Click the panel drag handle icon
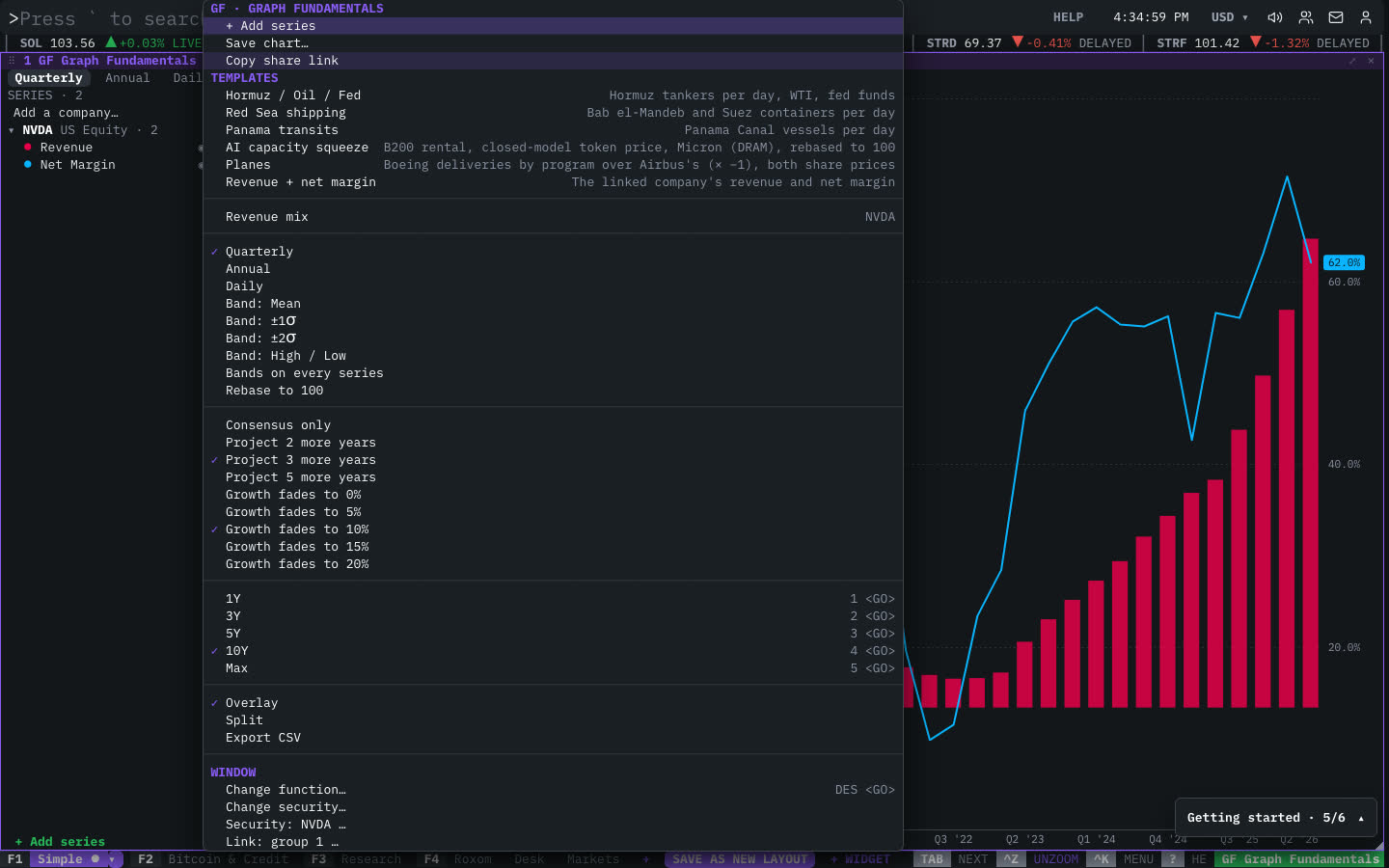Viewport: 1389px width, 868px height. point(12,61)
